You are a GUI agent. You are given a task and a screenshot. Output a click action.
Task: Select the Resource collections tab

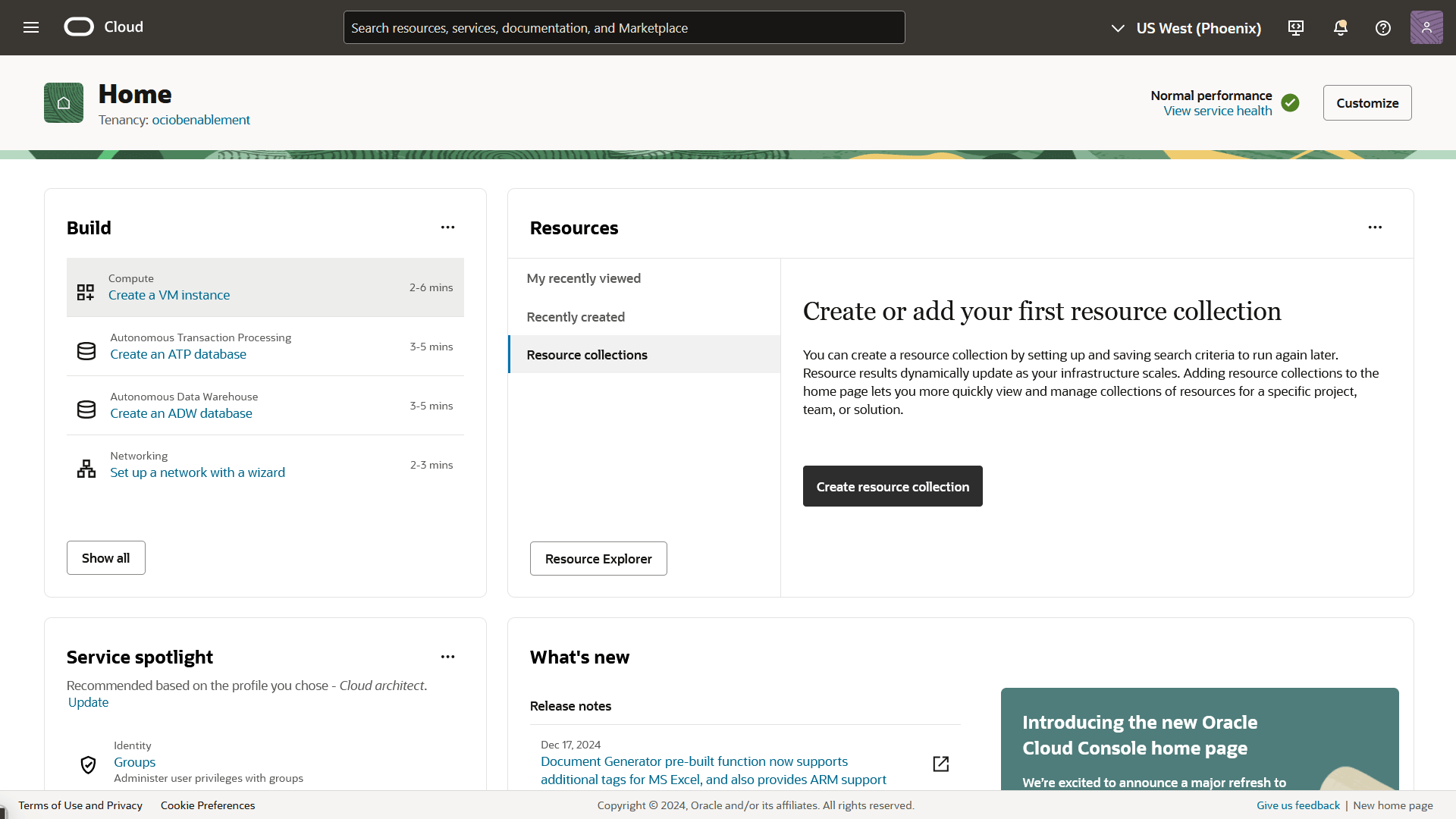coord(586,355)
